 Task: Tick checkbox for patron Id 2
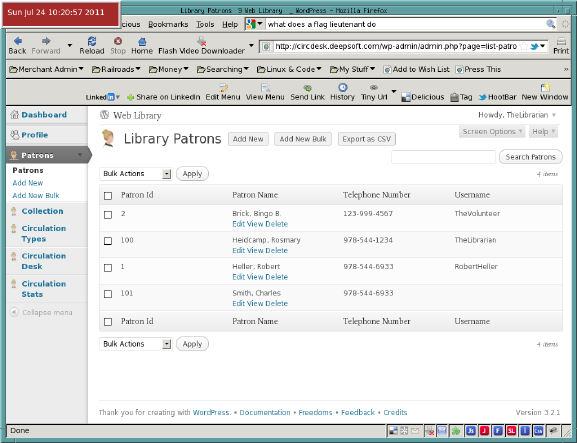tap(108, 215)
